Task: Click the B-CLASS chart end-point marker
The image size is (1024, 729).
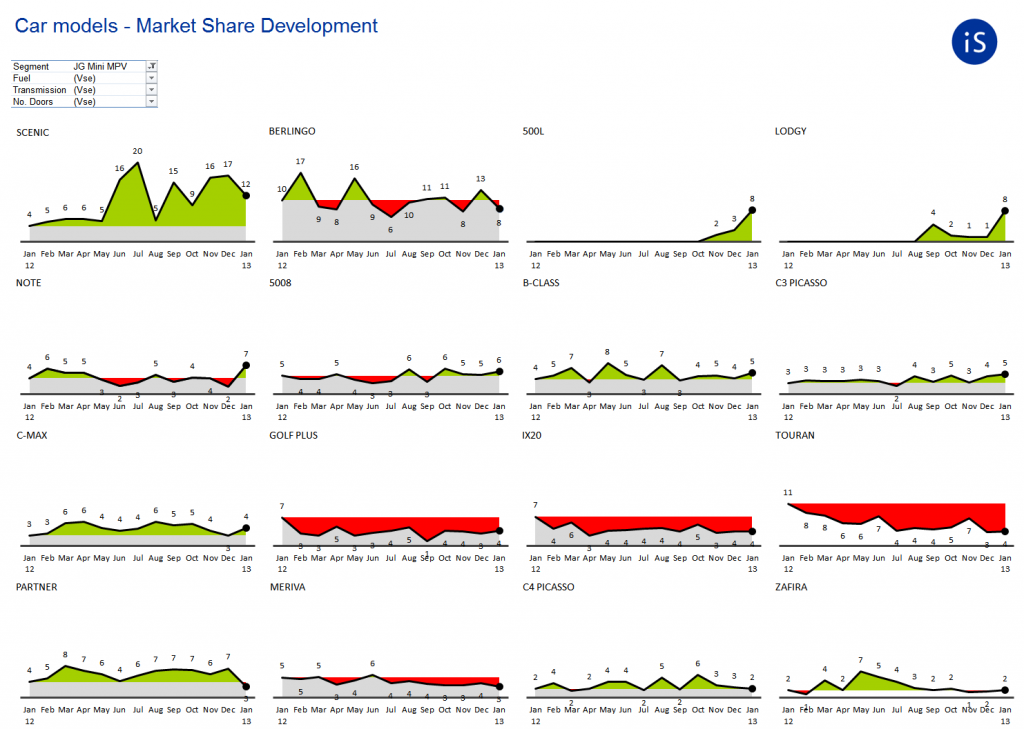Action: click(752, 373)
